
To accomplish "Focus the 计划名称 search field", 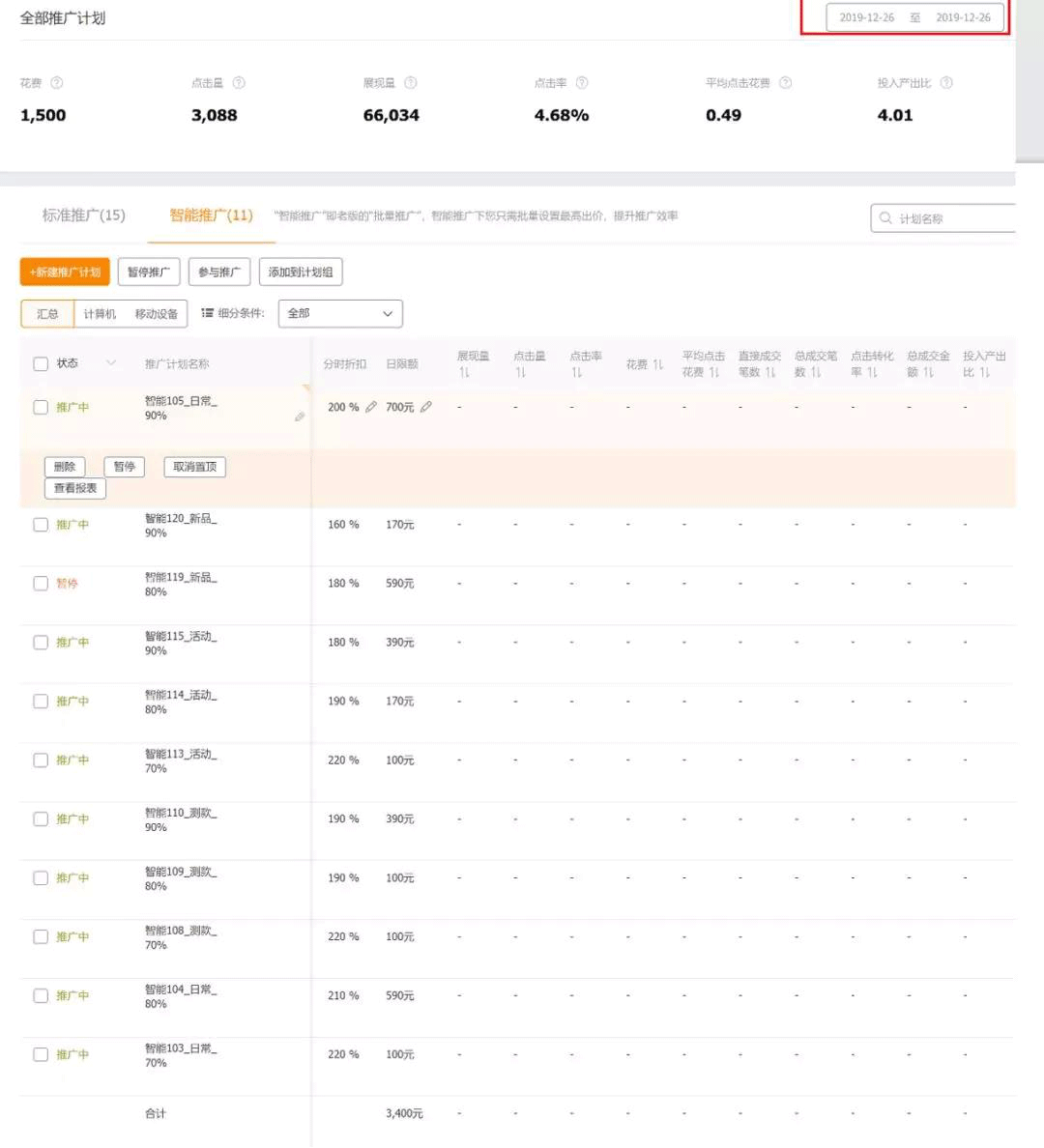I will (952, 218).
